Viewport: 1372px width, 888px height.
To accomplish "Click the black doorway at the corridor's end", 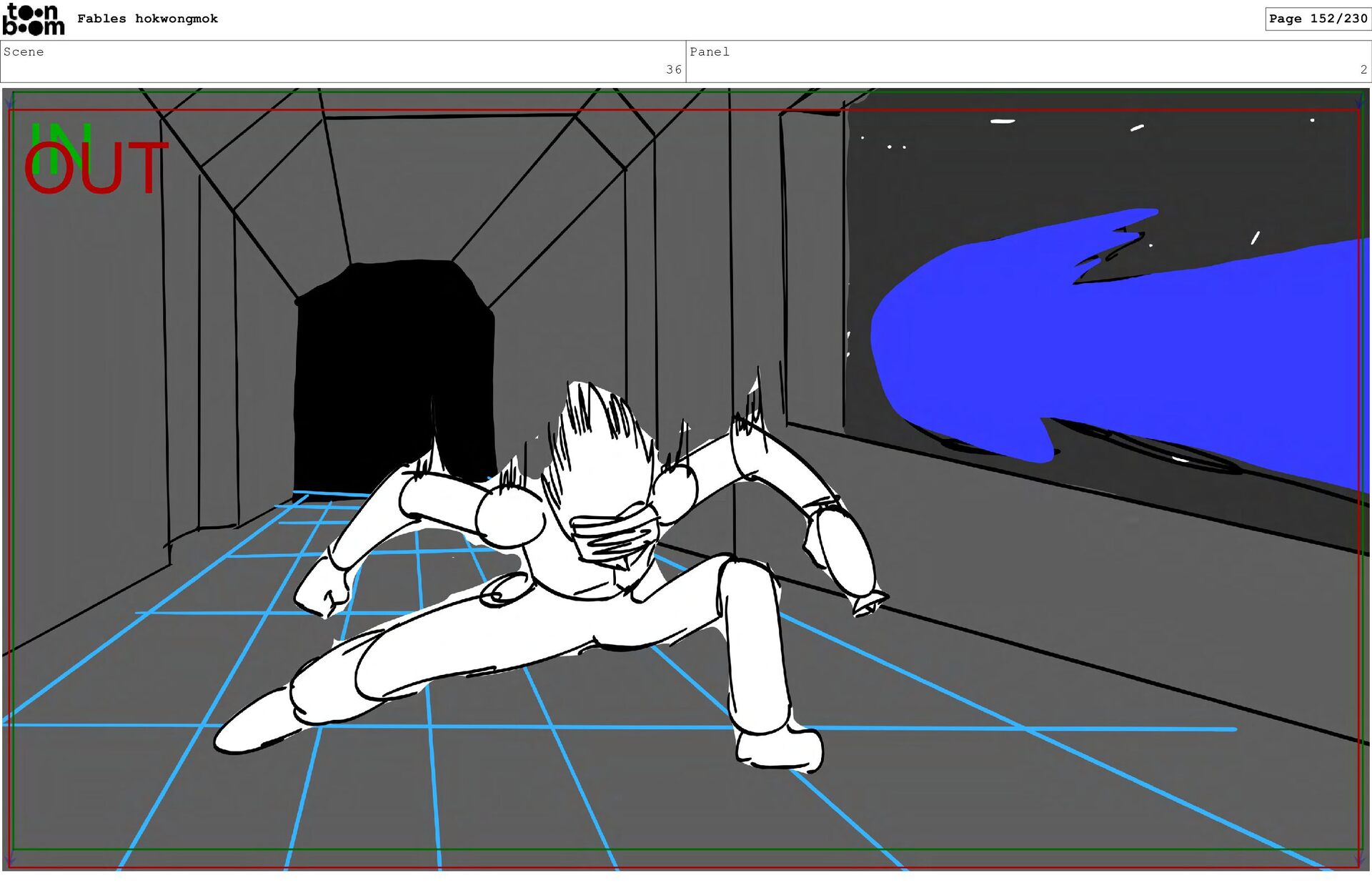I will [x=379, y=357].
